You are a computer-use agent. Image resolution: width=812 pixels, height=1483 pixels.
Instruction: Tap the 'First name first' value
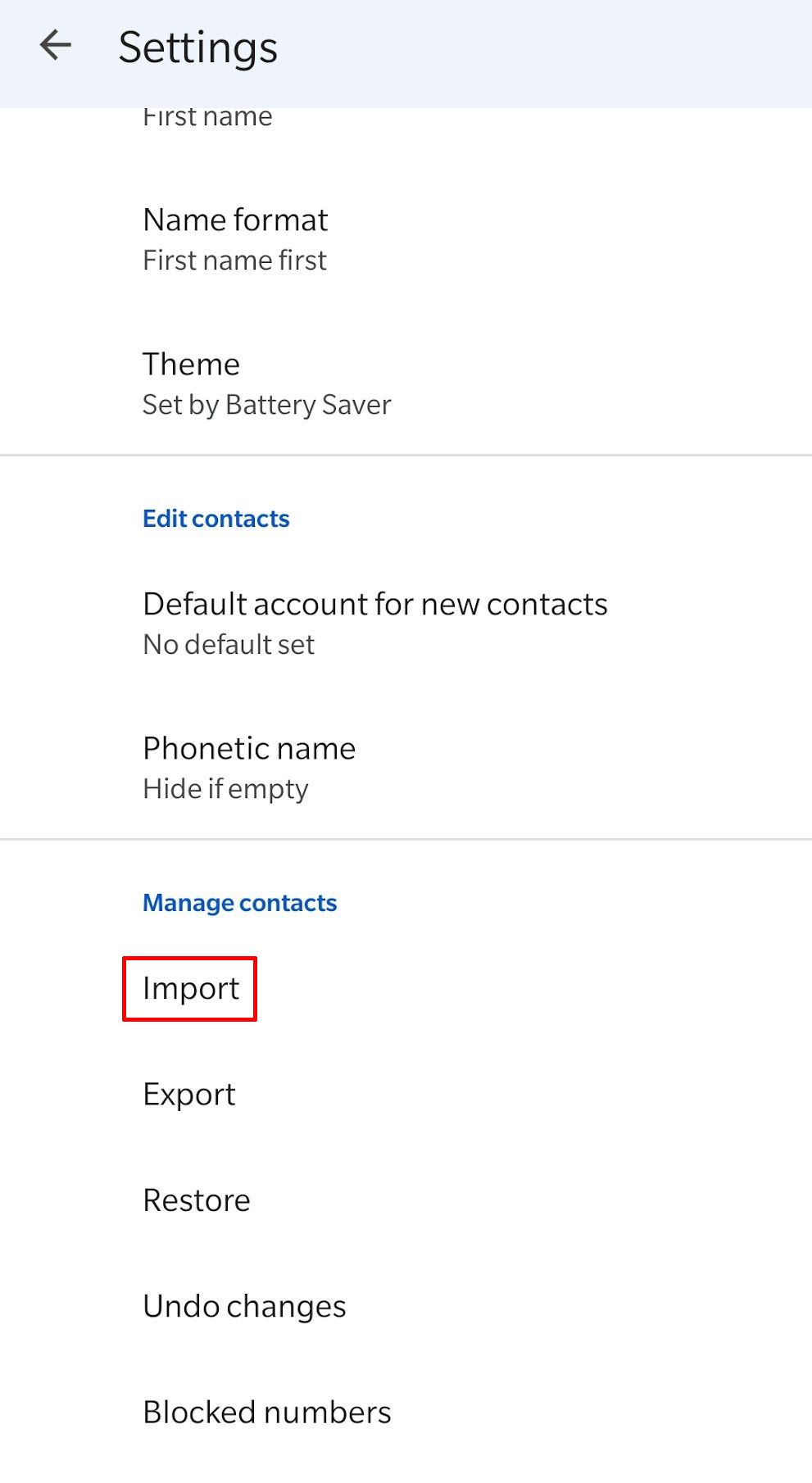click(x=234, y=261)
